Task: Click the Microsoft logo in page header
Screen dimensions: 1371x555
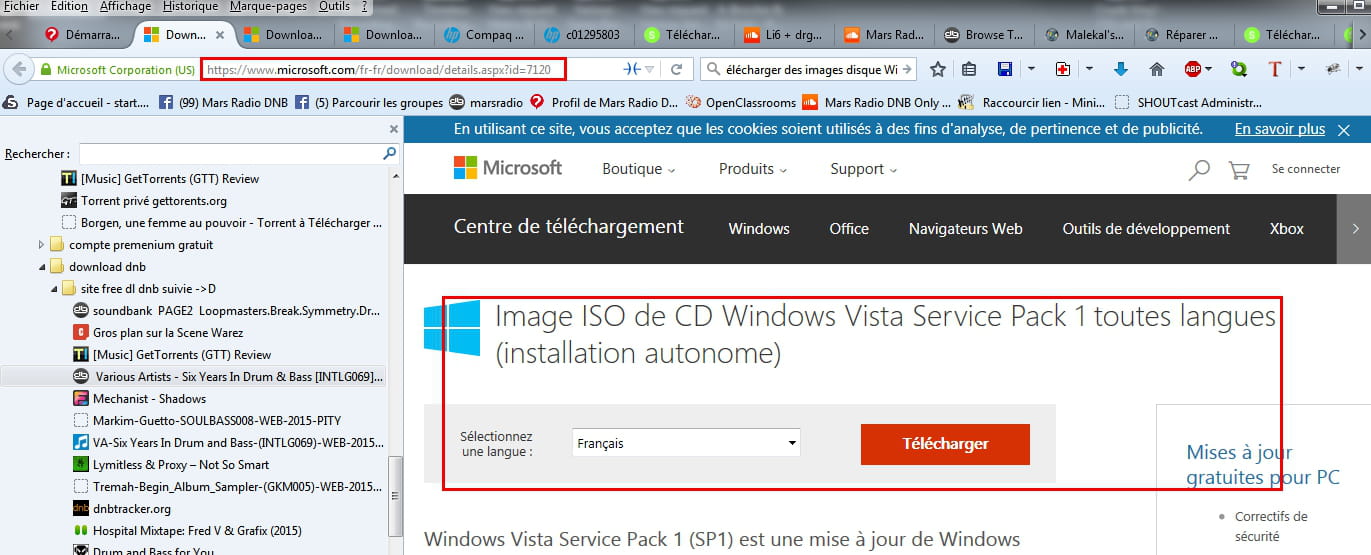Action: pyautogui.click(x=507, y=168)
